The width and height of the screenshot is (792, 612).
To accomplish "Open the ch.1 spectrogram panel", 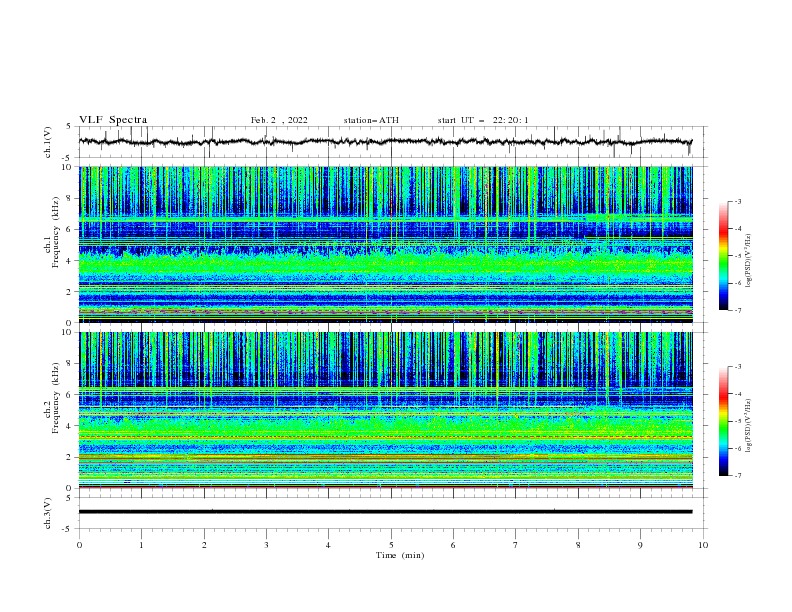I will pos(386,244).
